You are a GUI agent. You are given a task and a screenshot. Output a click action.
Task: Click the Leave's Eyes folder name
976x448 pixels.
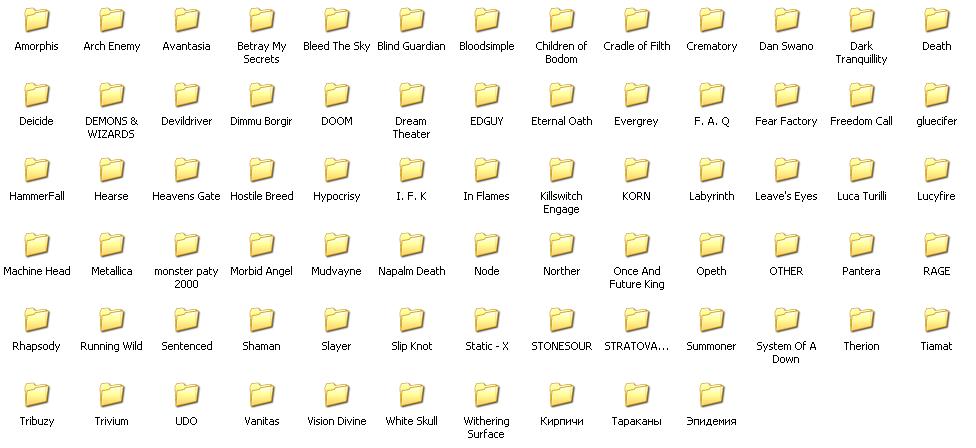click(x=786, y=196)
